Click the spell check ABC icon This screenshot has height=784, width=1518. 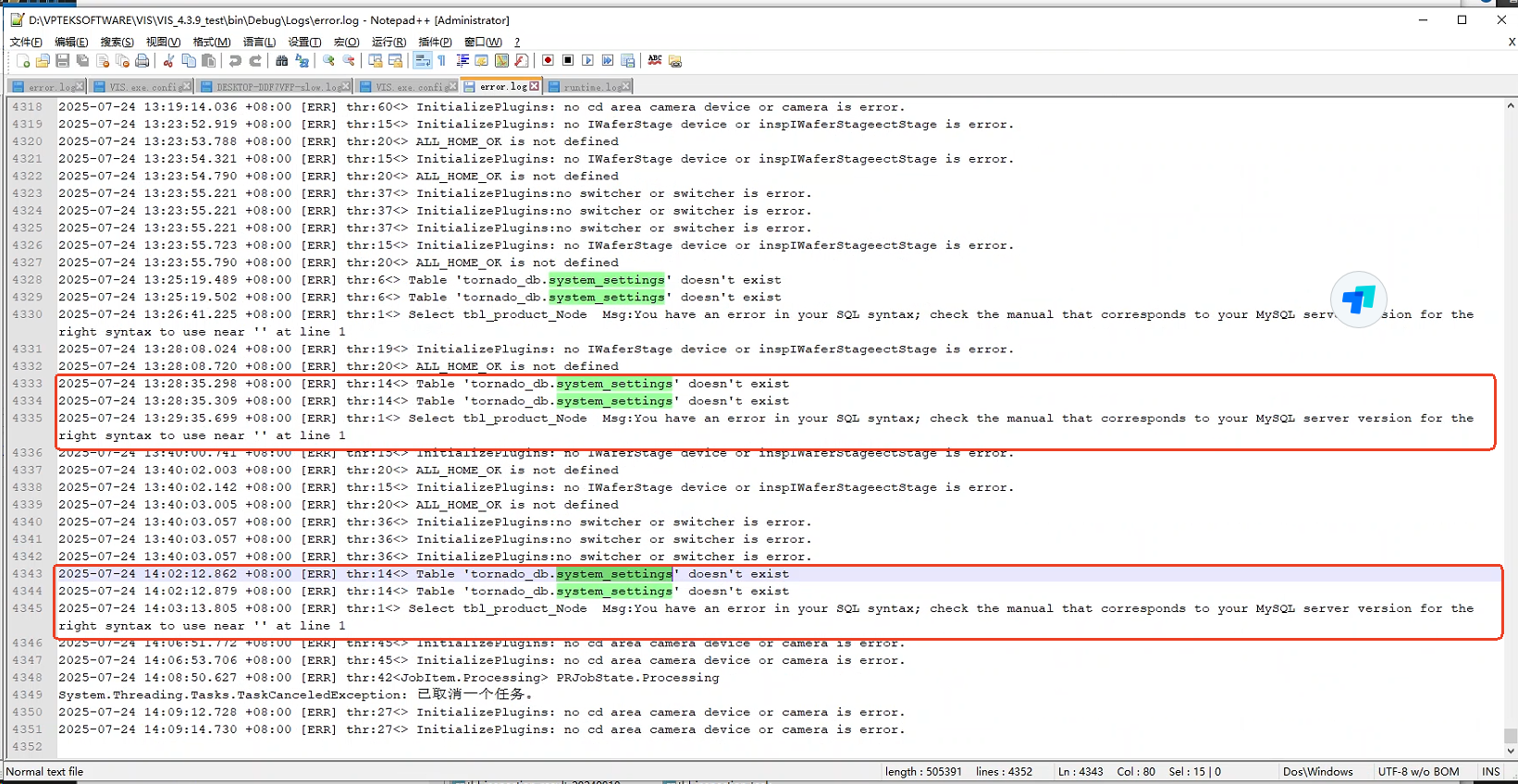pos(655,61)
